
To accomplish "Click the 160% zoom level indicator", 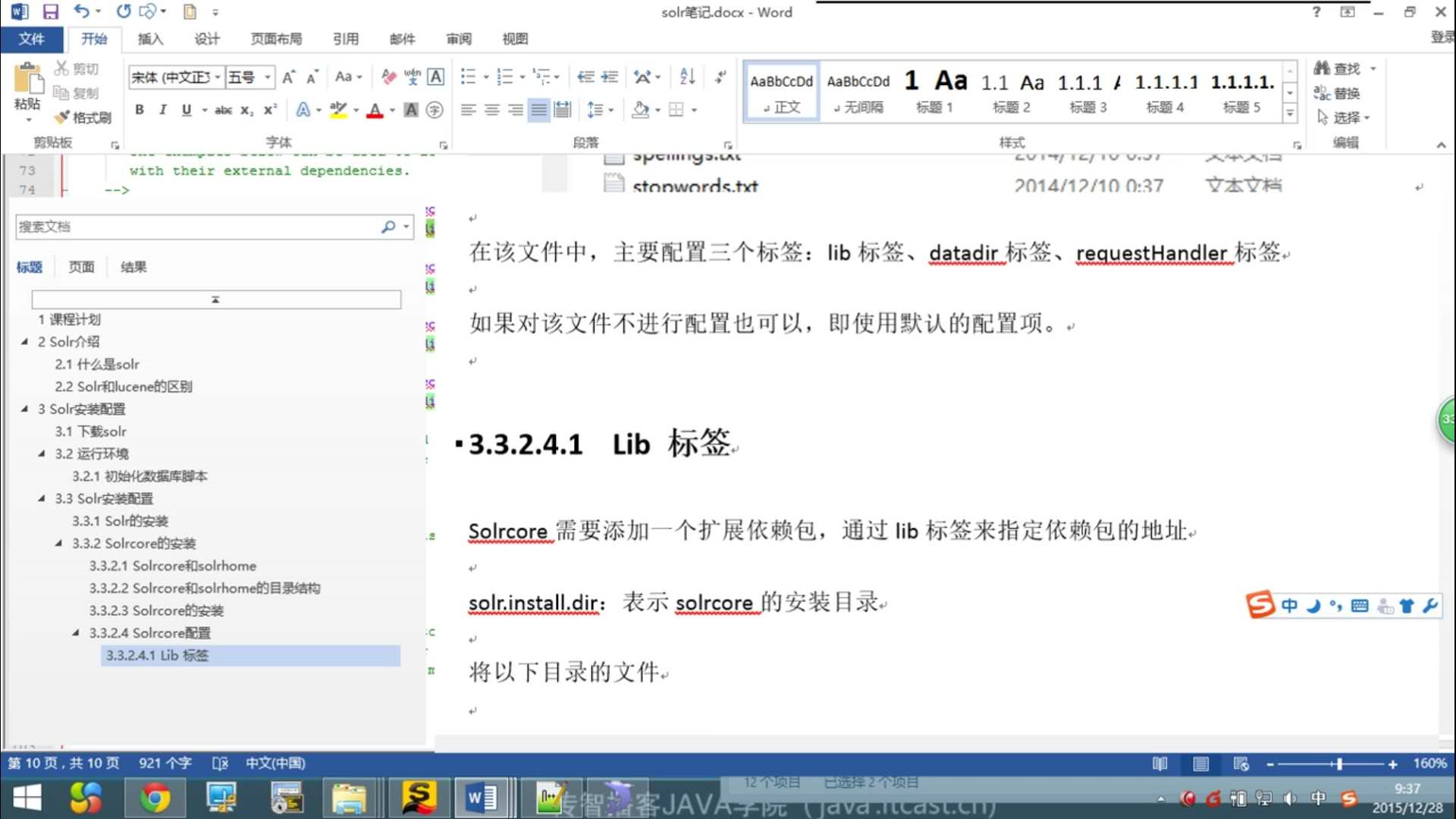I will (x=1429, y=764).
